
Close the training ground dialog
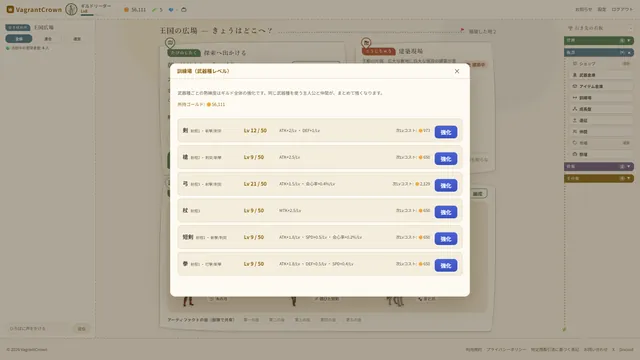pyautogui.click(x=457, y=71)
